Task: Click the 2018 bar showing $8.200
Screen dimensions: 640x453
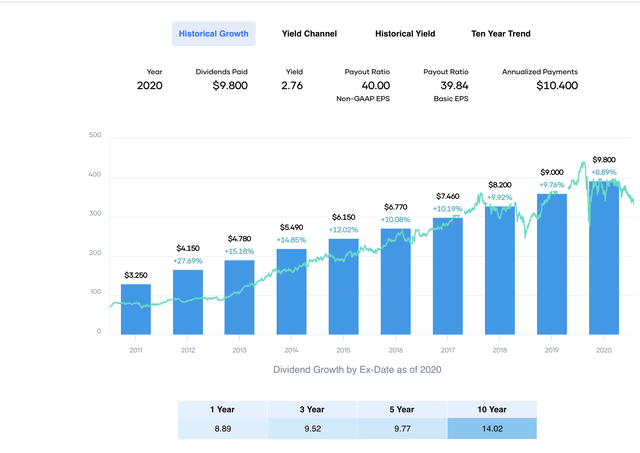Action: pyautogui.click(x=500, y=271)
